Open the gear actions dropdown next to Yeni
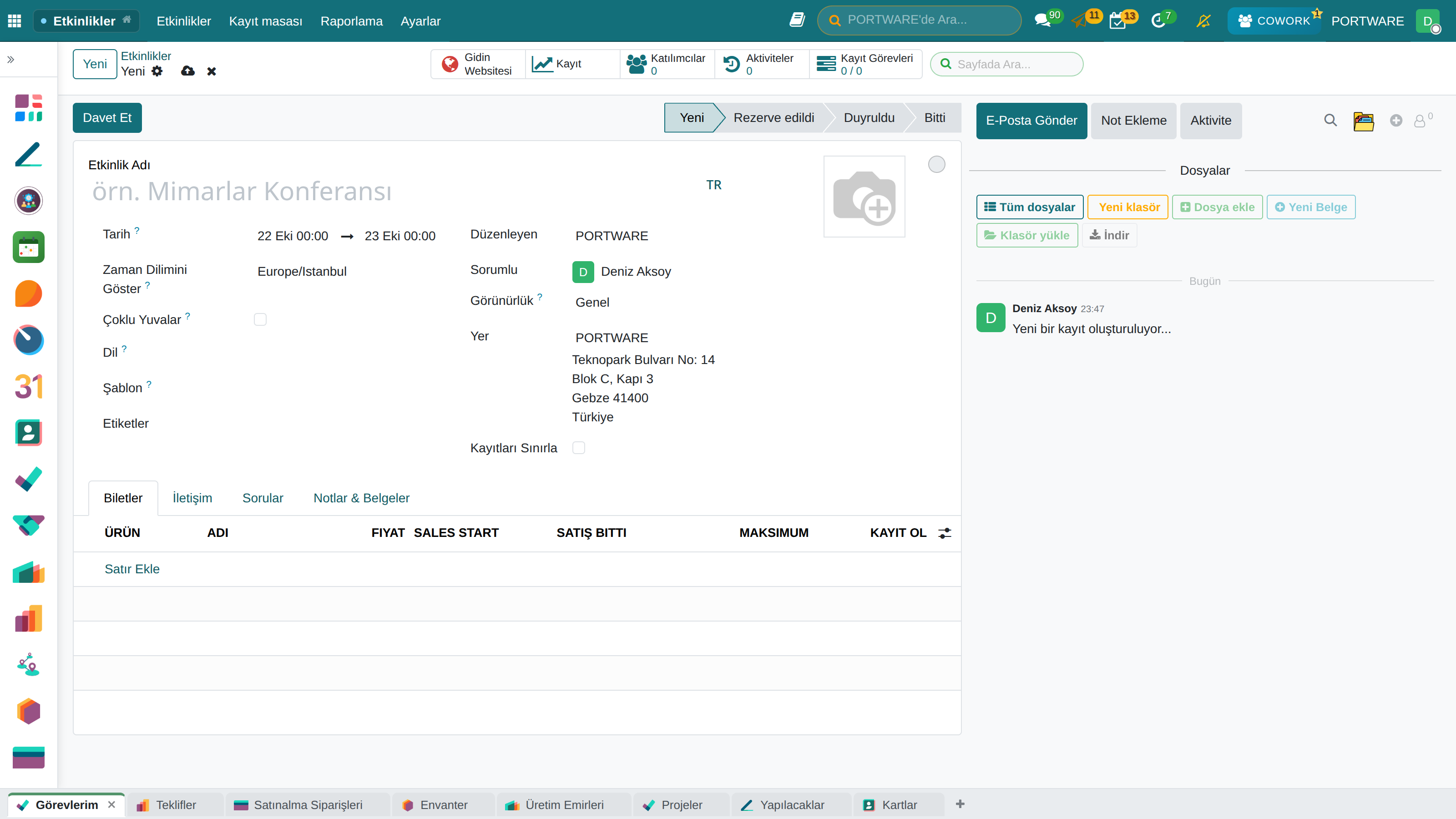This screenshot has width=1456, height=819. click(157, 71)
